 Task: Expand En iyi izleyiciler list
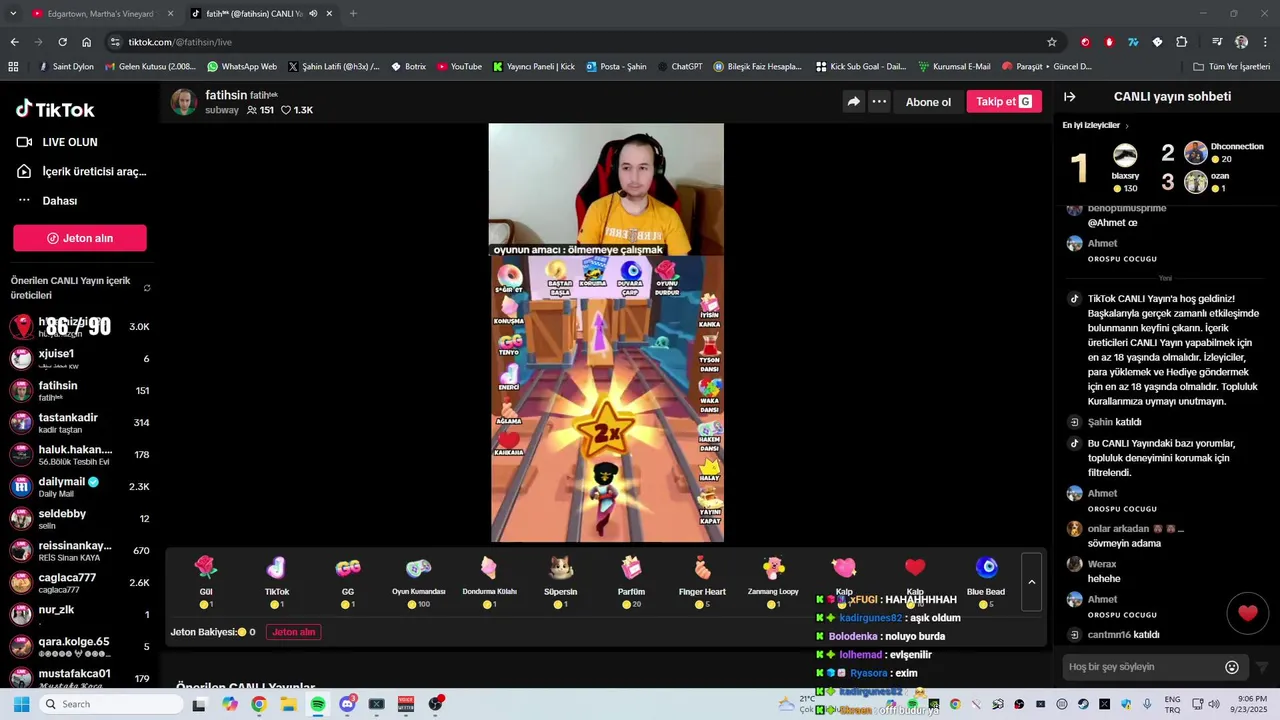click(x=1096, y=125)
